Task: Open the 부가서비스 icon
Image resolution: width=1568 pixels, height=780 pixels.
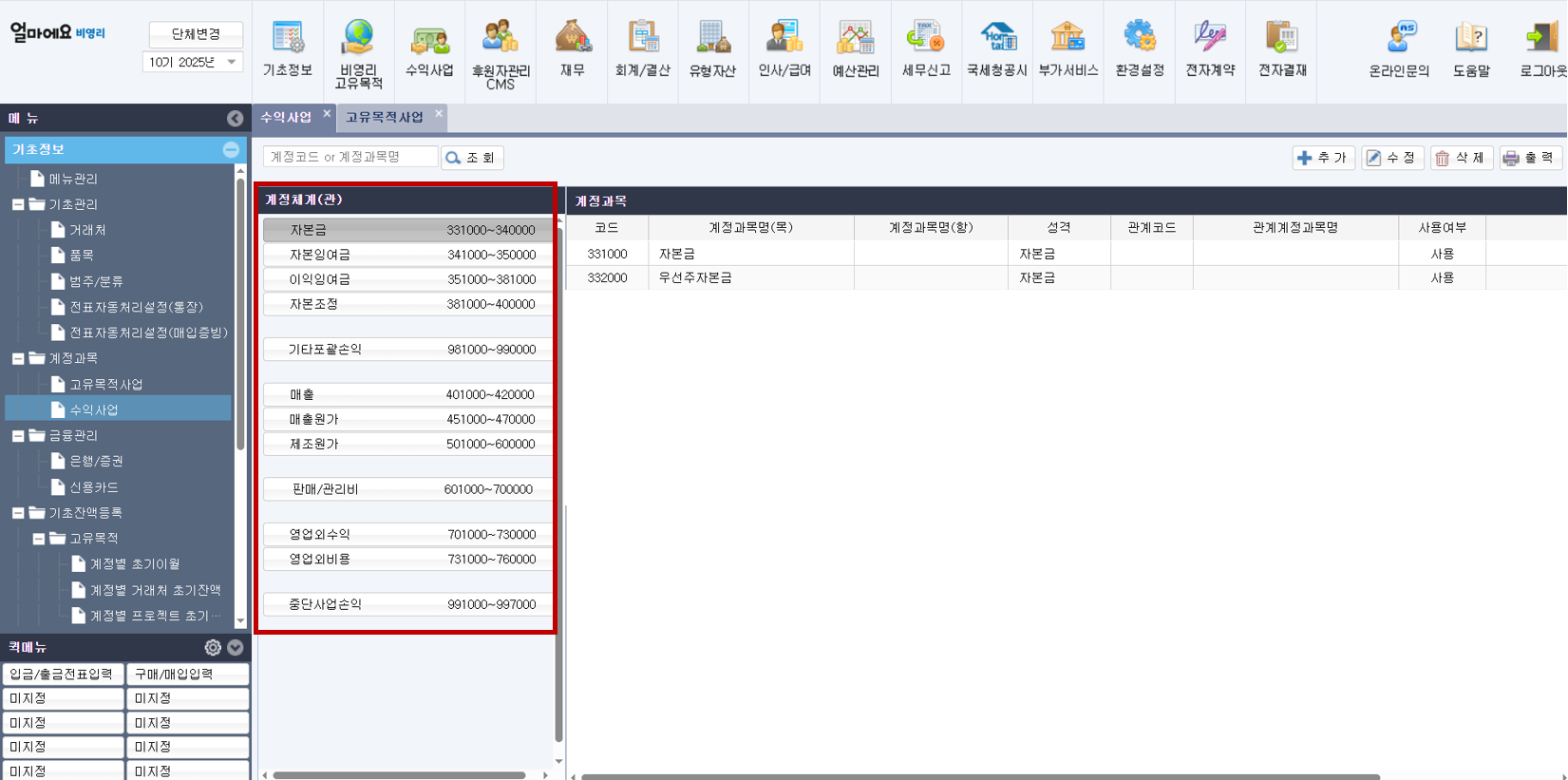Action: pos(1068,49)
